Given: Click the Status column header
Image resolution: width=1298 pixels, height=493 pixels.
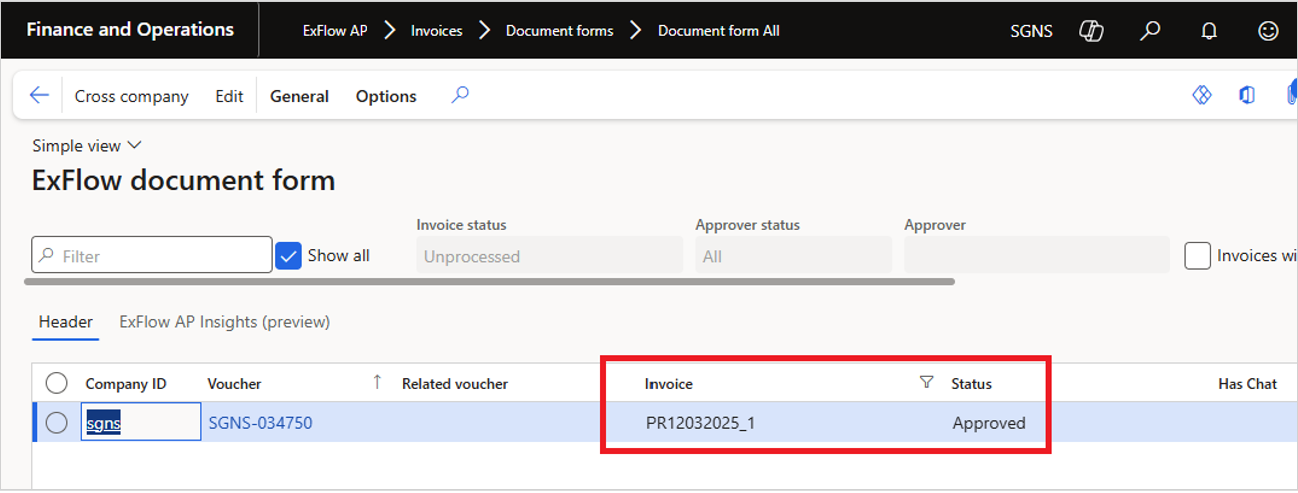Looking at the screenshot, I should click(x=972, y=384).
